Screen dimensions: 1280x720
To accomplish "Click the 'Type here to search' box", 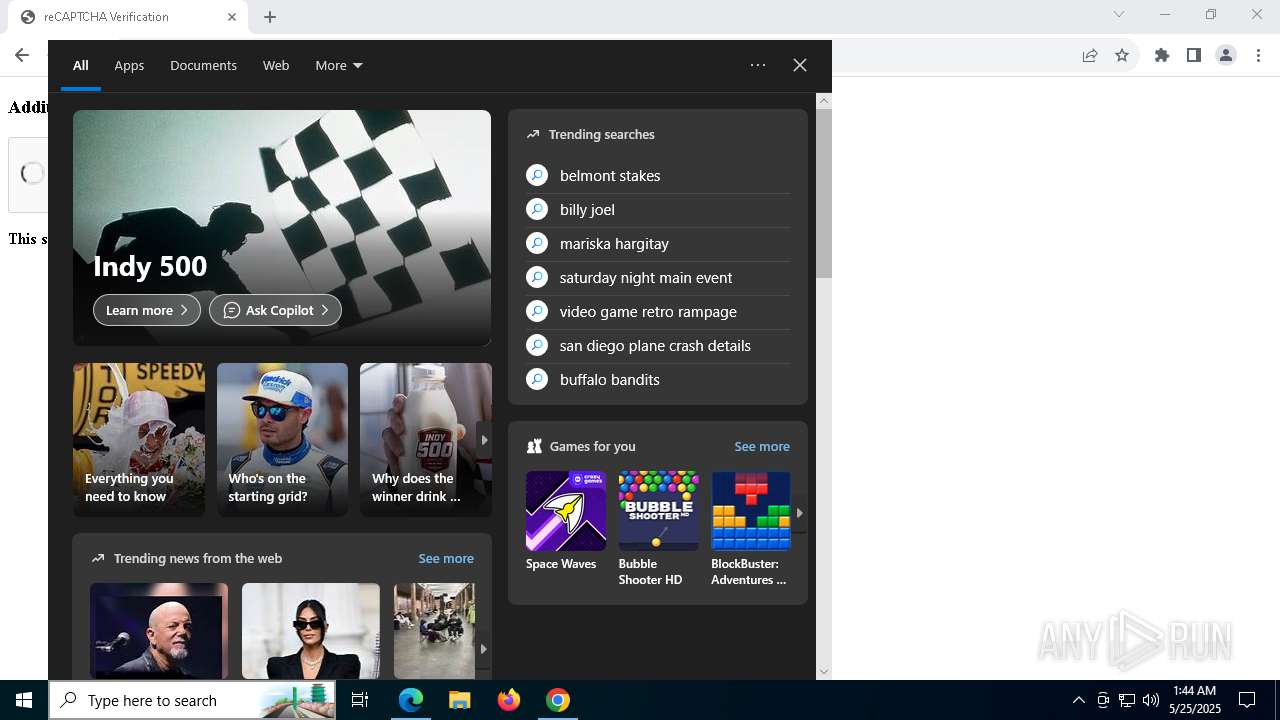I will (x=193, y=700).
